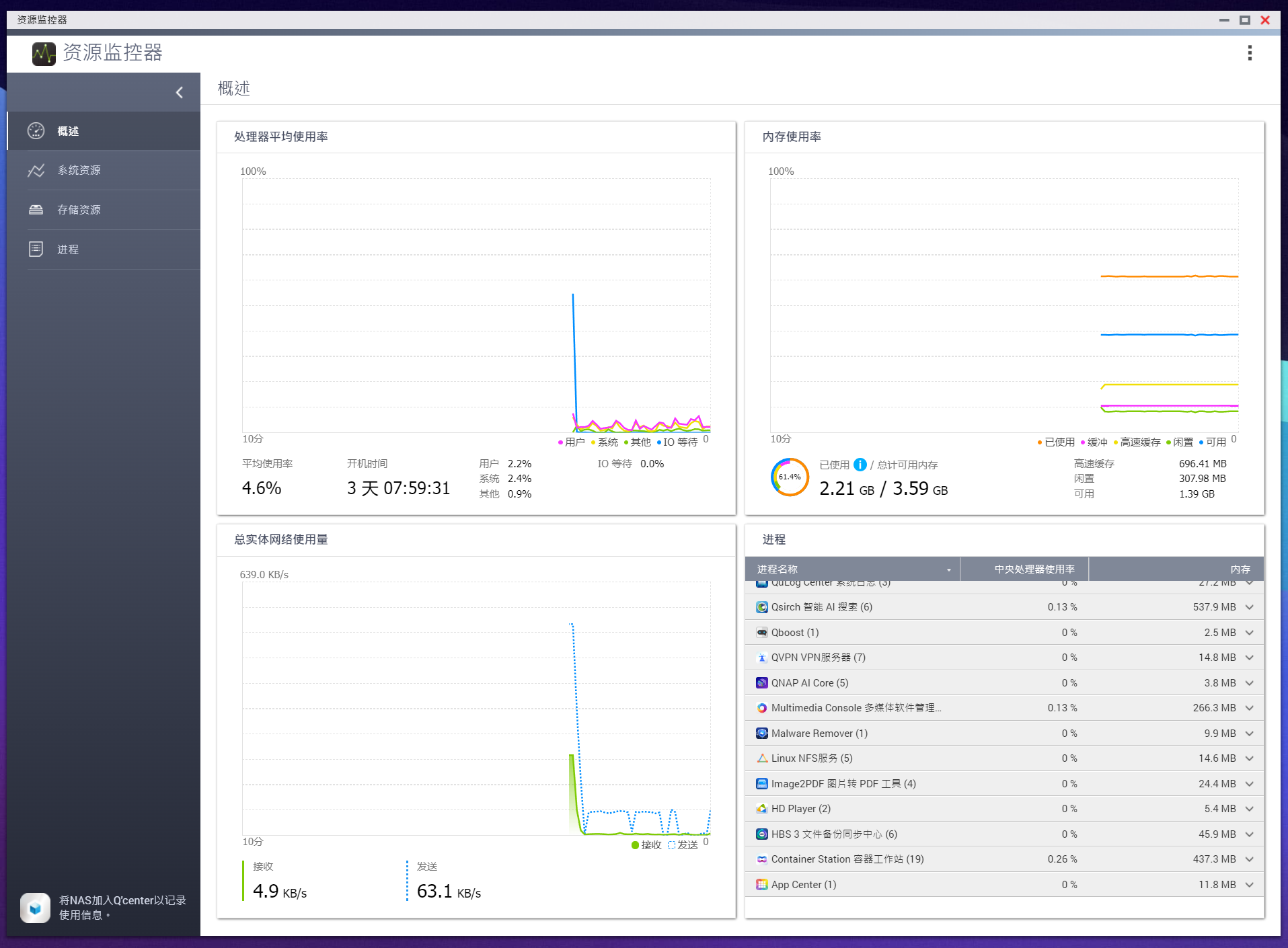Click the App Center icon
Viewport: 1288px width, 948px height.
pos(762,885)
